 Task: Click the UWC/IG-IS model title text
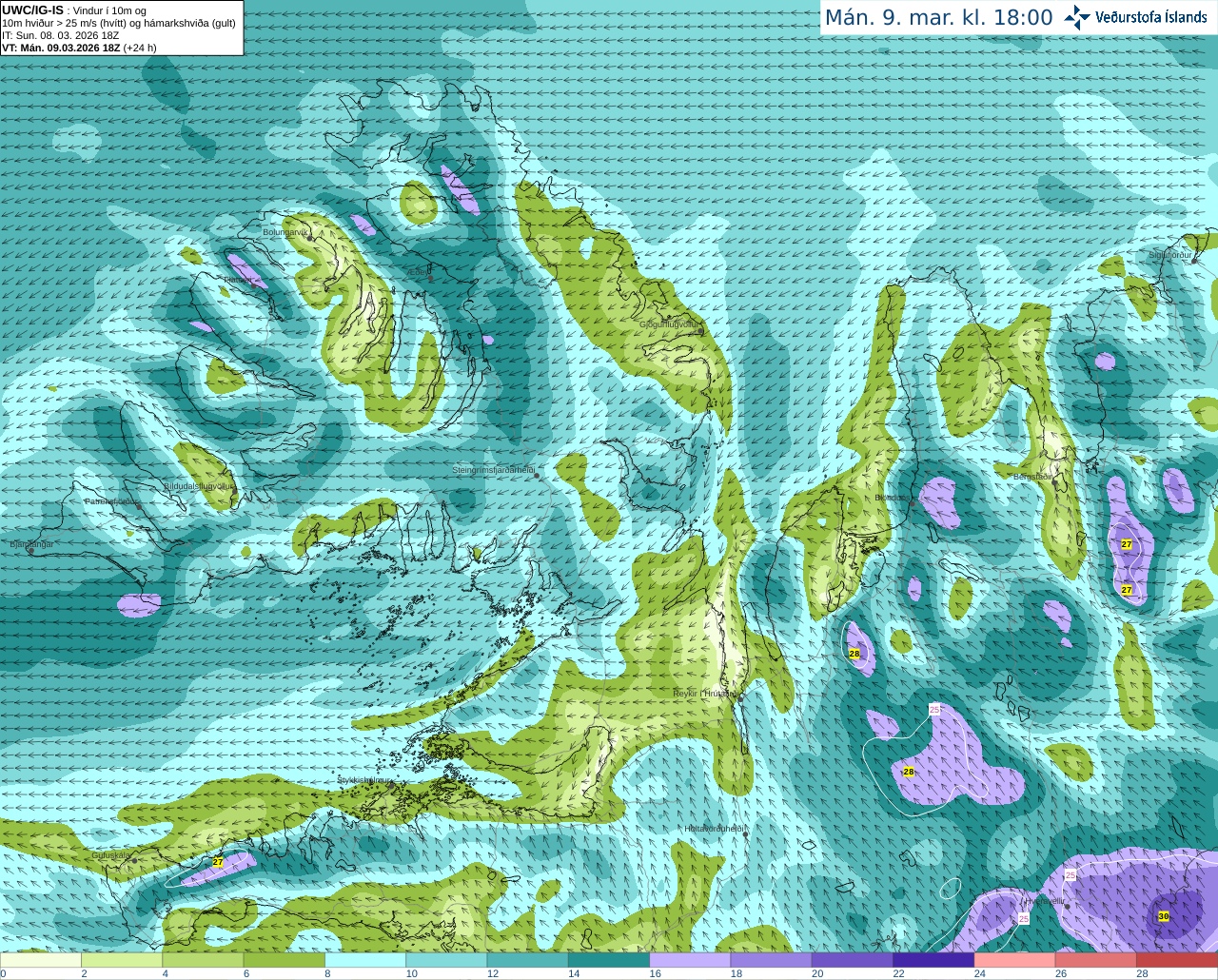point(32,10)
